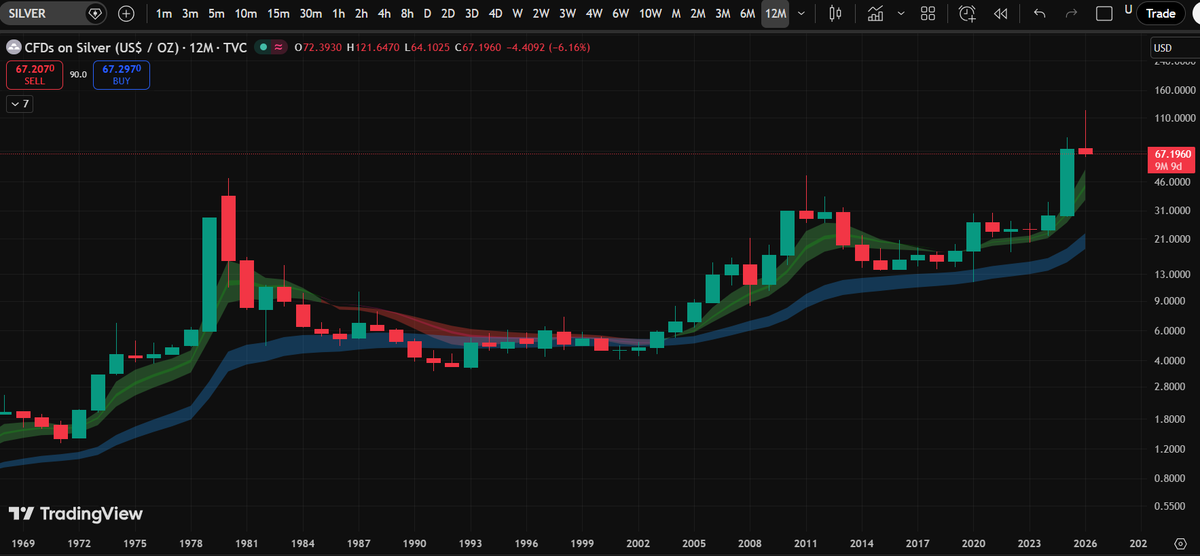This screenshot has height=556, width=1200.
Task: Open the CFDs on Silver legend title
Action: pos(137,46)
